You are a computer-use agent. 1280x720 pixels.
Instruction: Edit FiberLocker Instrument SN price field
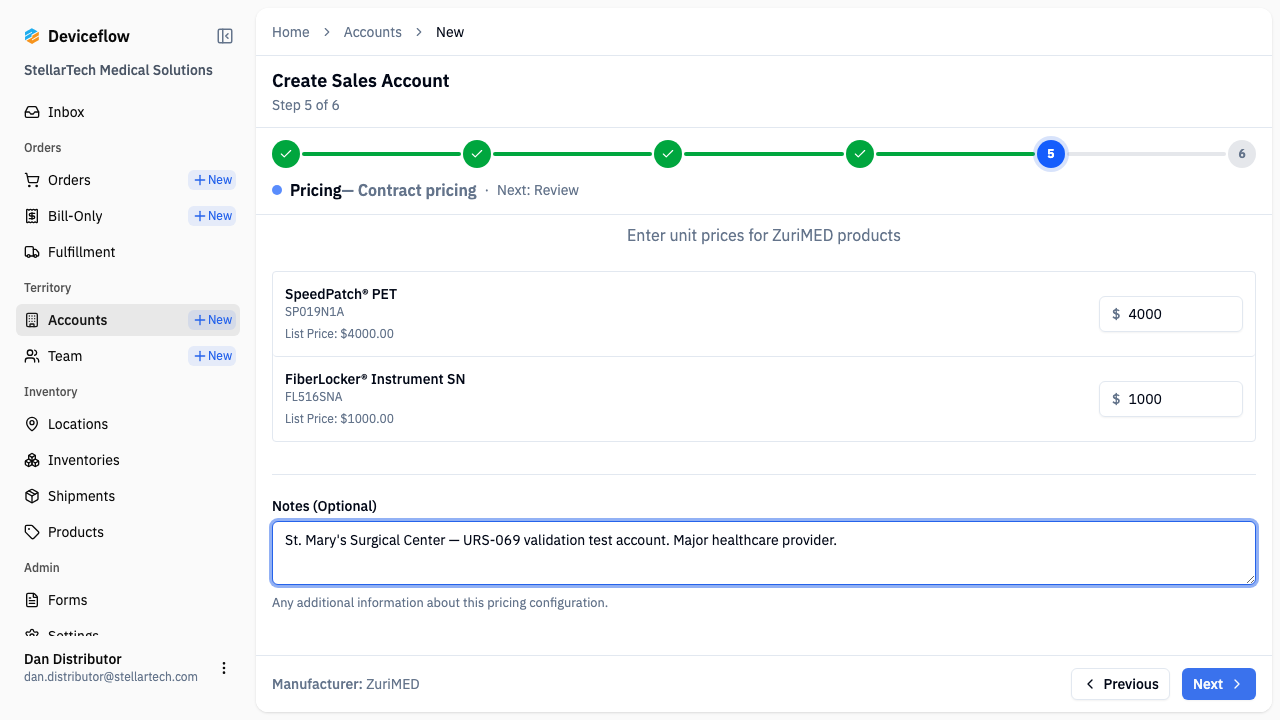(1171, 399)
